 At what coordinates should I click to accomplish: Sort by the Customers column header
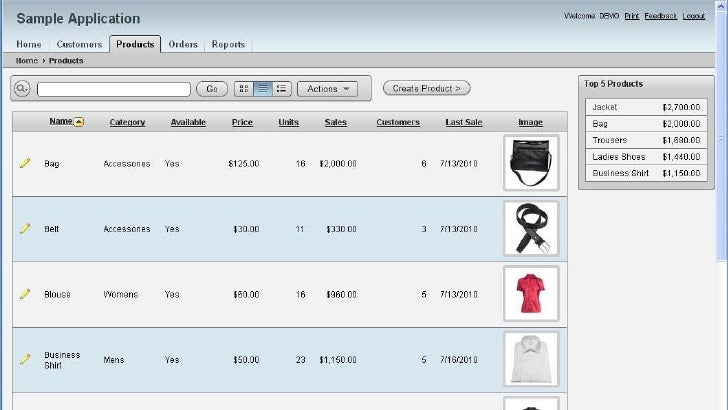coord(398,122)
